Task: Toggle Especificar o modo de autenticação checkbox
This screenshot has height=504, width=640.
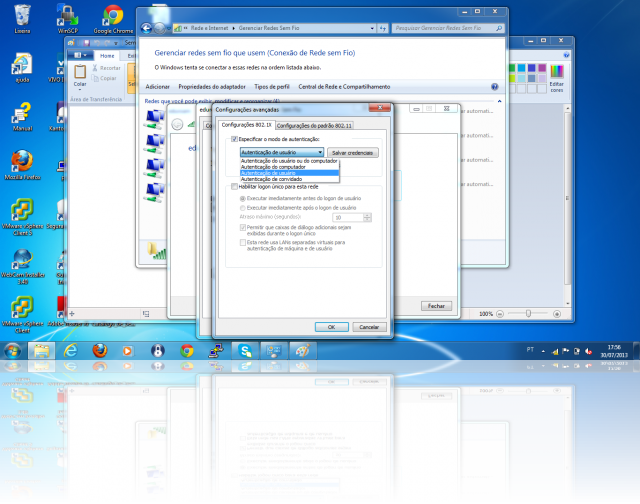Action: coord(234,139)
